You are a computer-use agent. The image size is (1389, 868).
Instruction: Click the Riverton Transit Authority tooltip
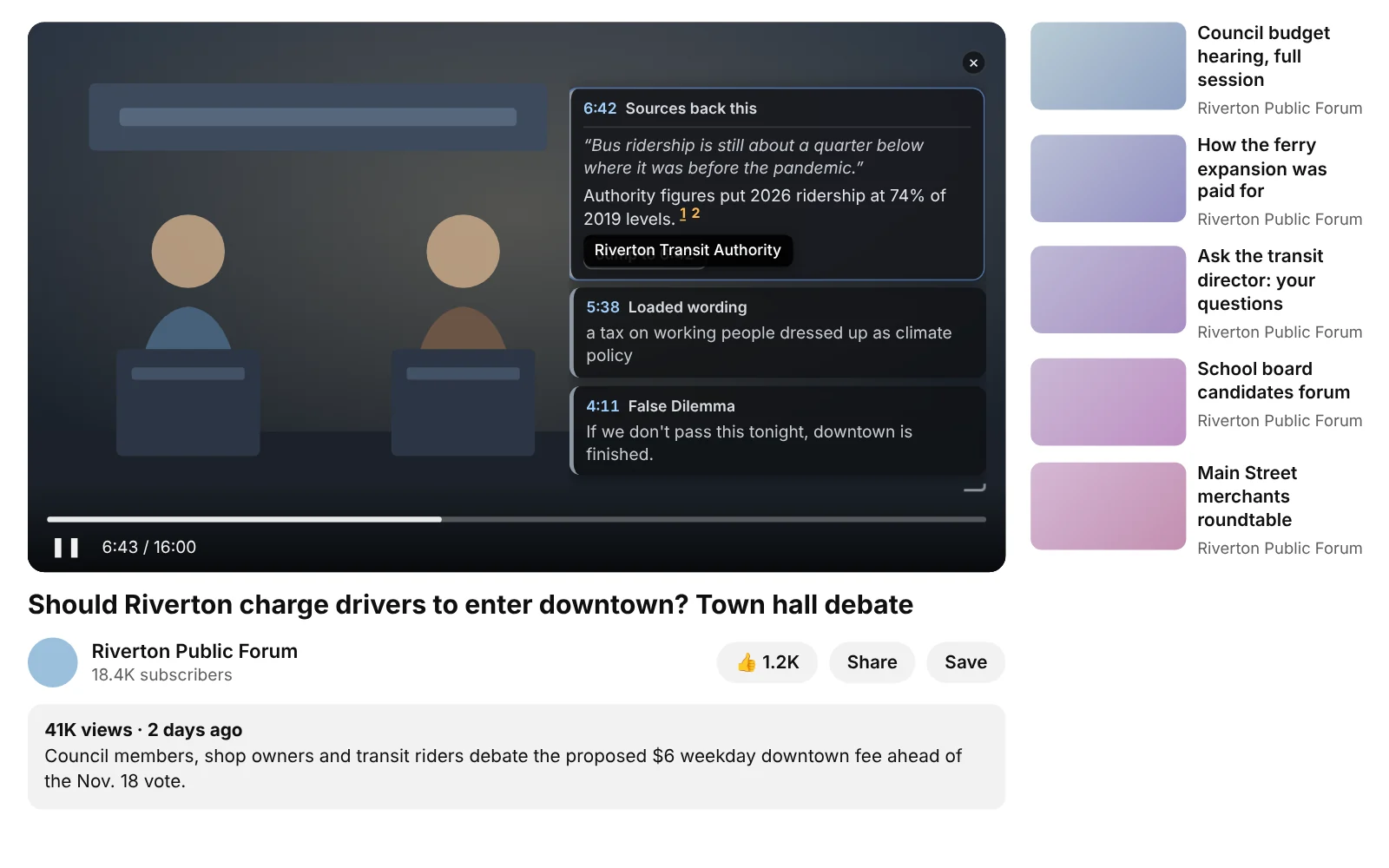pyautogui.click(x=688, y=251)
